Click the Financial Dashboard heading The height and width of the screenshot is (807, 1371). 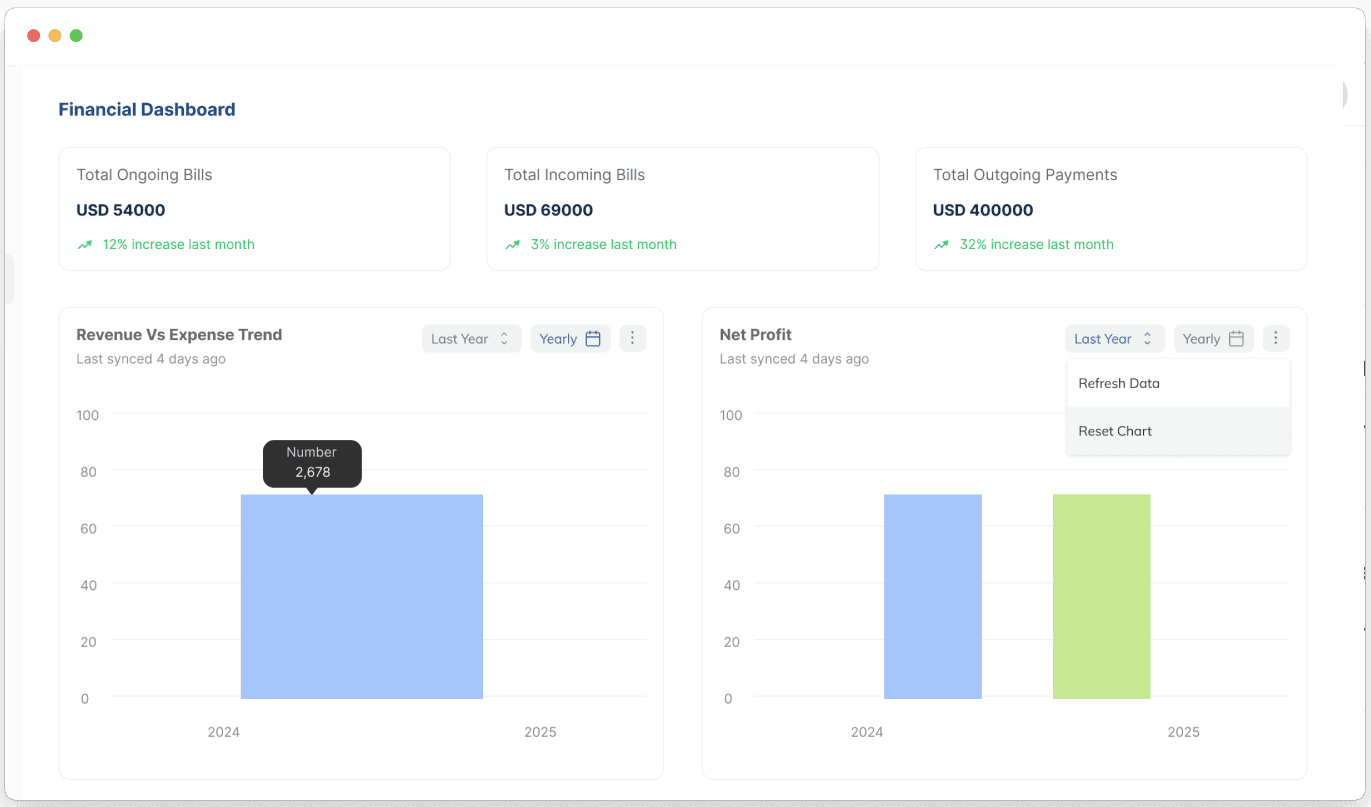(147, 110)
